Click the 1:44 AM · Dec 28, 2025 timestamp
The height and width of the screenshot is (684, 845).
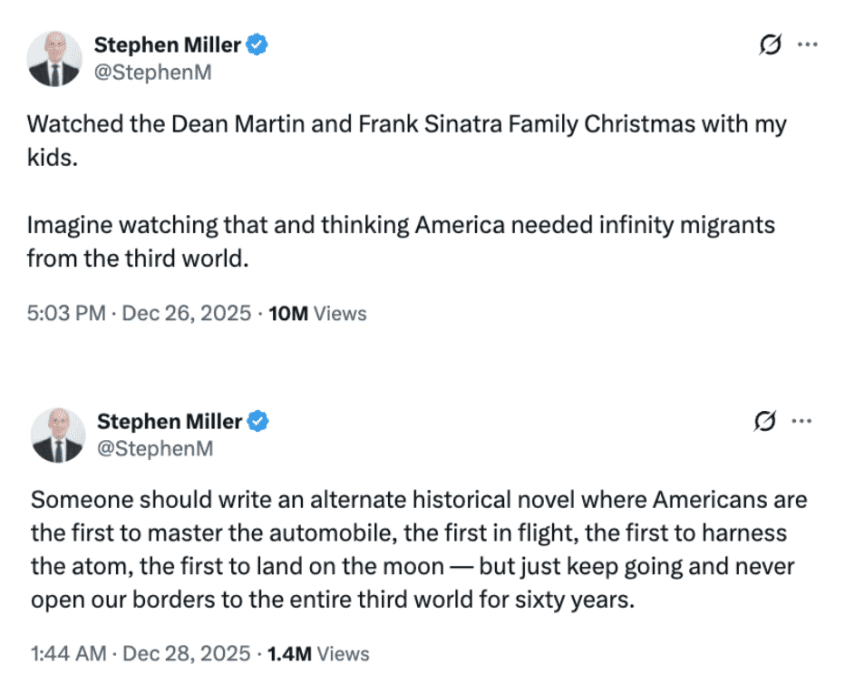(139, 654)
